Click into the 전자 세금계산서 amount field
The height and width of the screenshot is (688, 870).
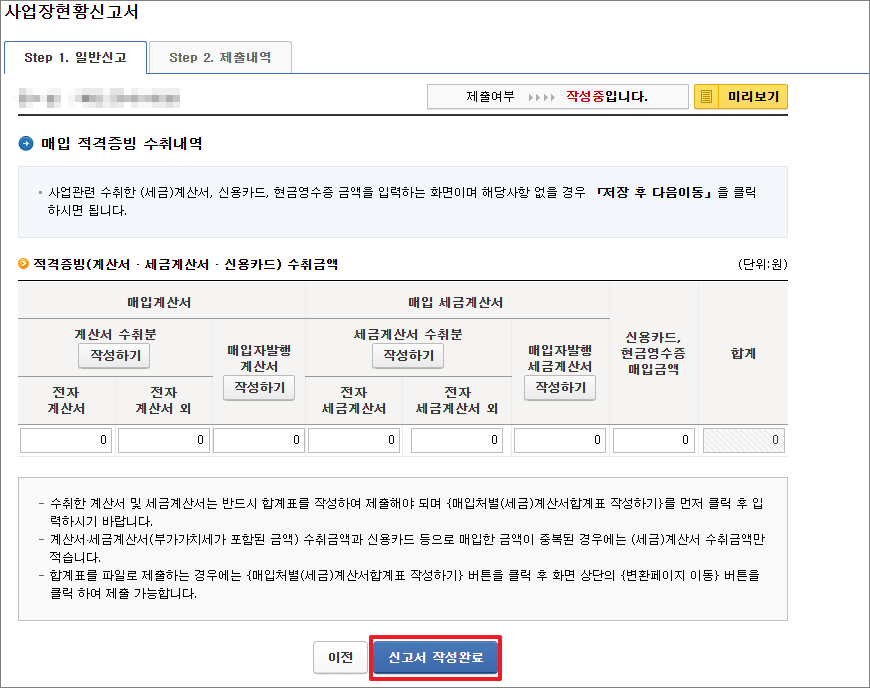[355, 440]
